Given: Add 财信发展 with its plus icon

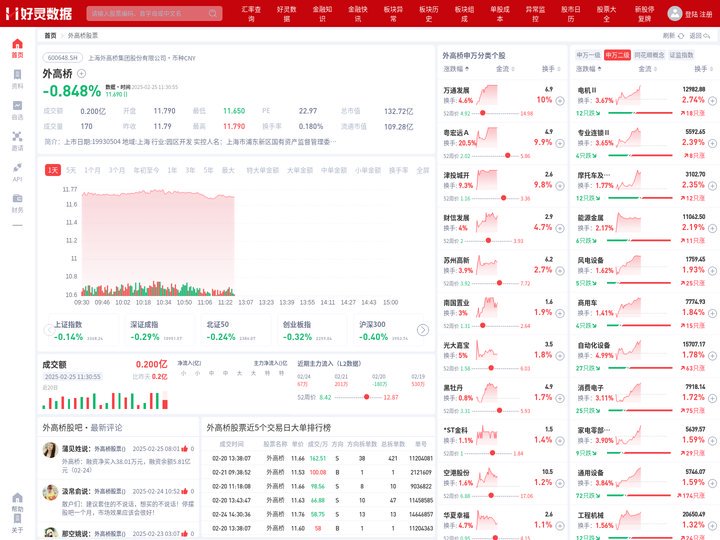Looking at the screenshot, I should pos(560,228).
